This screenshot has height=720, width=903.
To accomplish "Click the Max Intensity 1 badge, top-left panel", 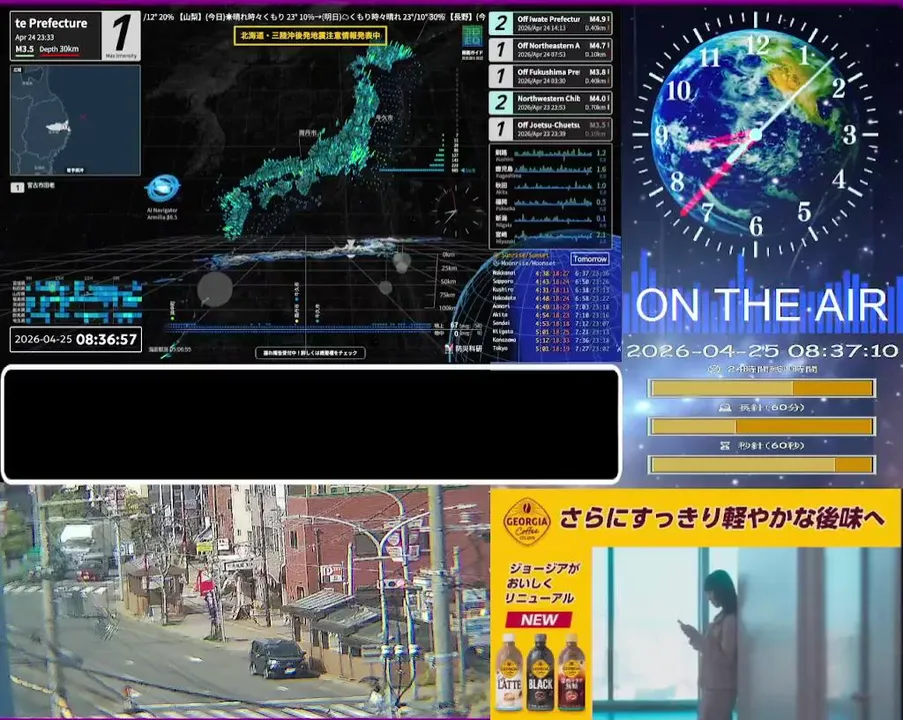I will coord(121,35).
